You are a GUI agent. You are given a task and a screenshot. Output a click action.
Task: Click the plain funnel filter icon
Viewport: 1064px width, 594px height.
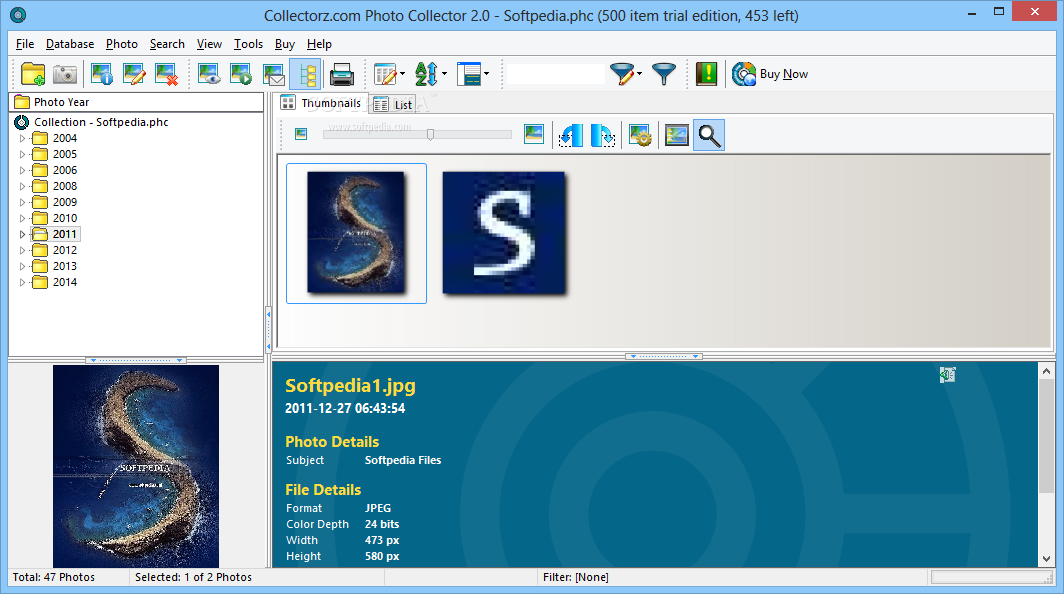664,74
